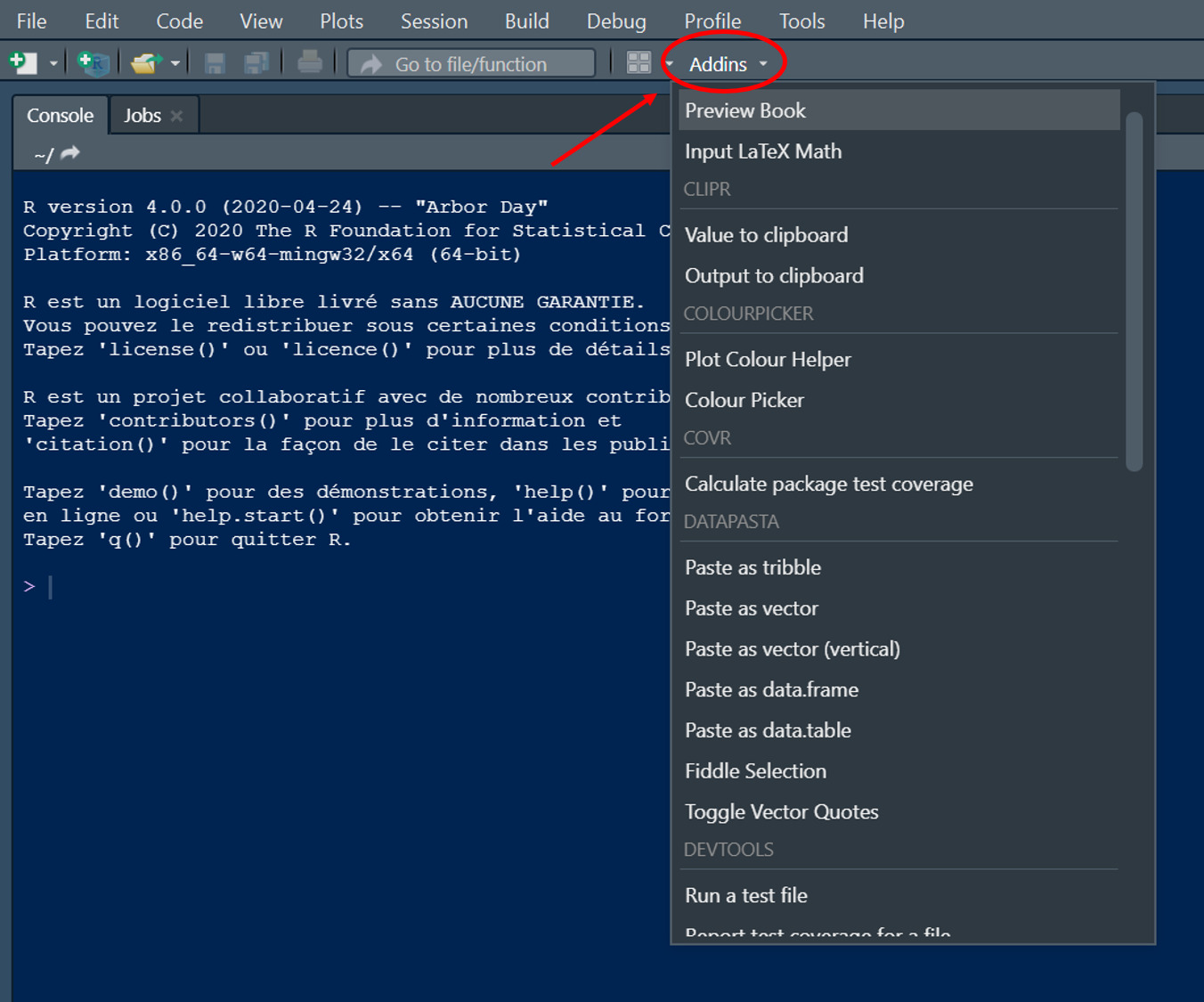Open the Workspace Panes layout icon
The height and width of the screenshot is (1002, 1204).
639,62
